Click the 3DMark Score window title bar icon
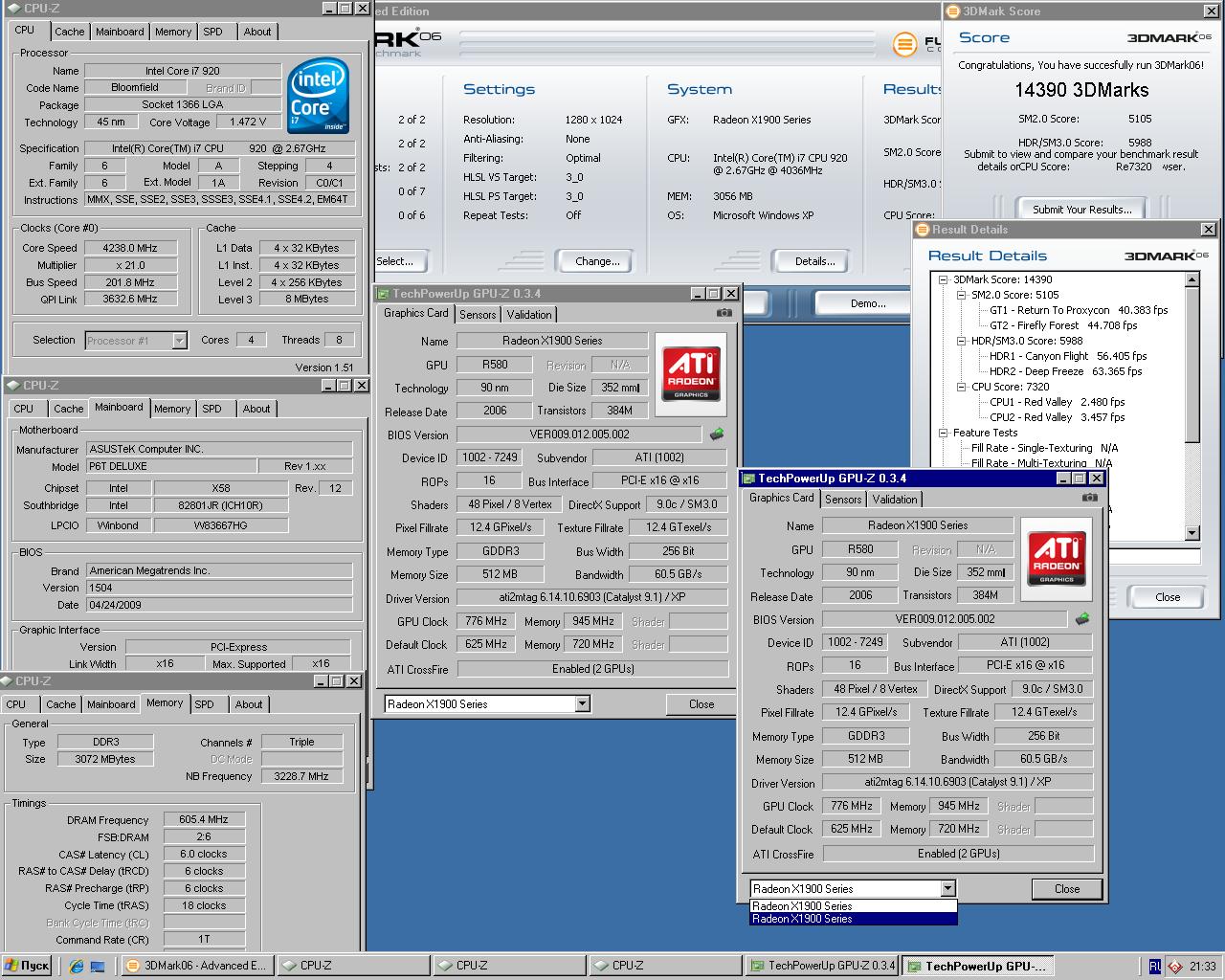Screen dimensions: 1225x980 pyautogui.click(x=953, y=11)
